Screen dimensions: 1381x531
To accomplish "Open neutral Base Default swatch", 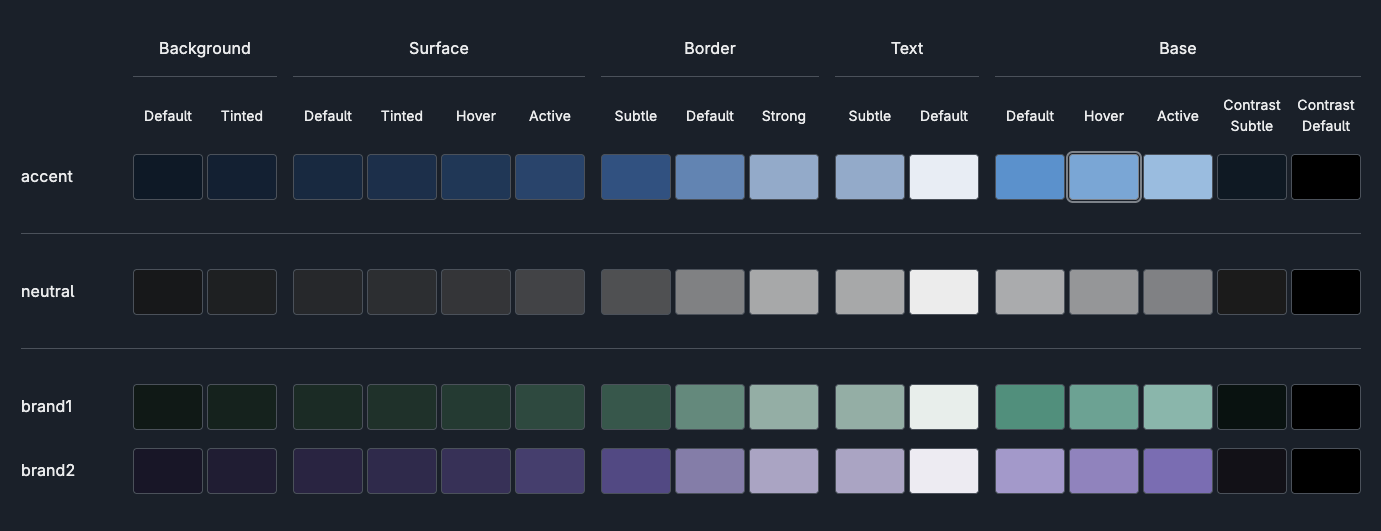I will click(1030, 292).
